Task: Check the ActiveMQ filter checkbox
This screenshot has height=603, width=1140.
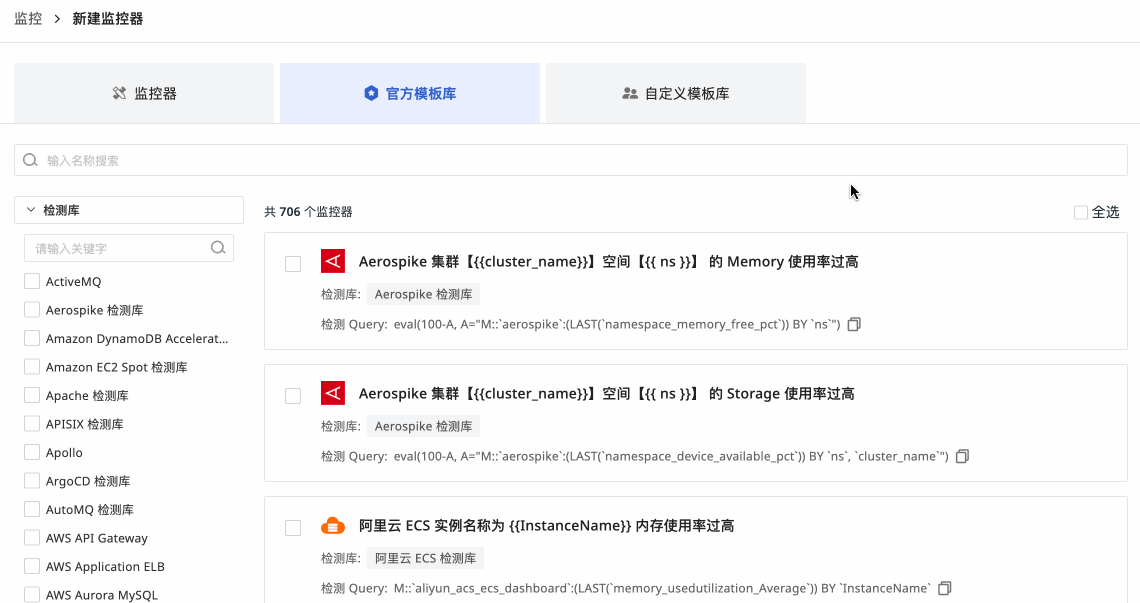Action: (x=32, y=282)
